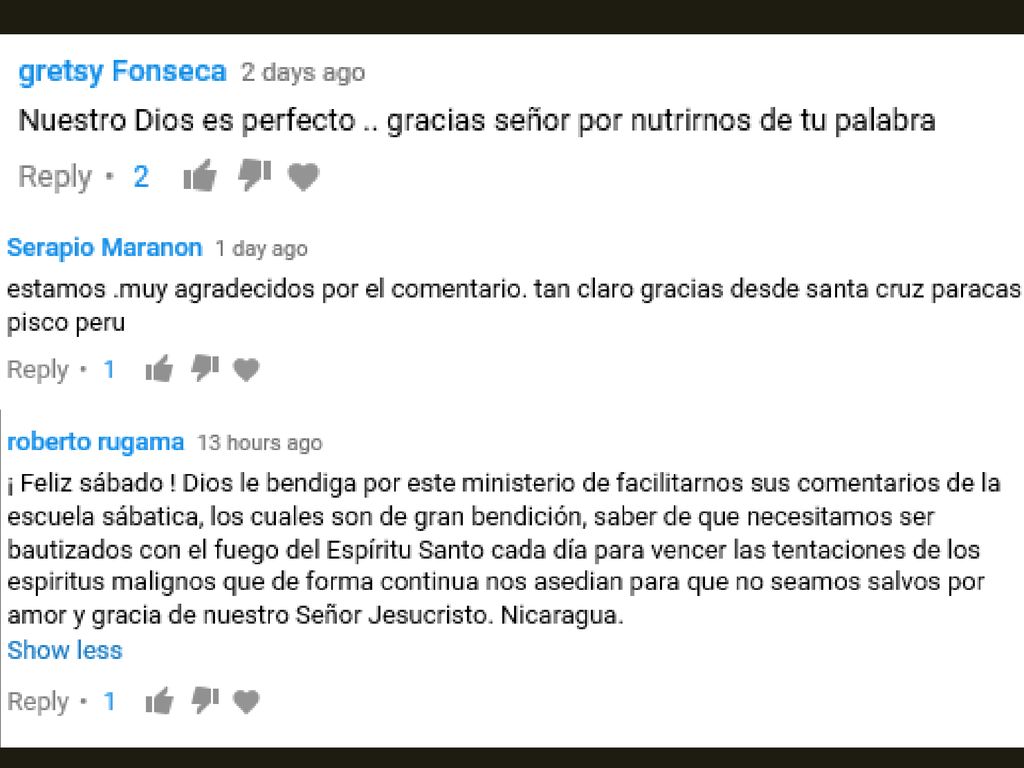View the 2 replies on gretsy's comment
This screenshot has height=768, width=1024.
pos(141,176)
